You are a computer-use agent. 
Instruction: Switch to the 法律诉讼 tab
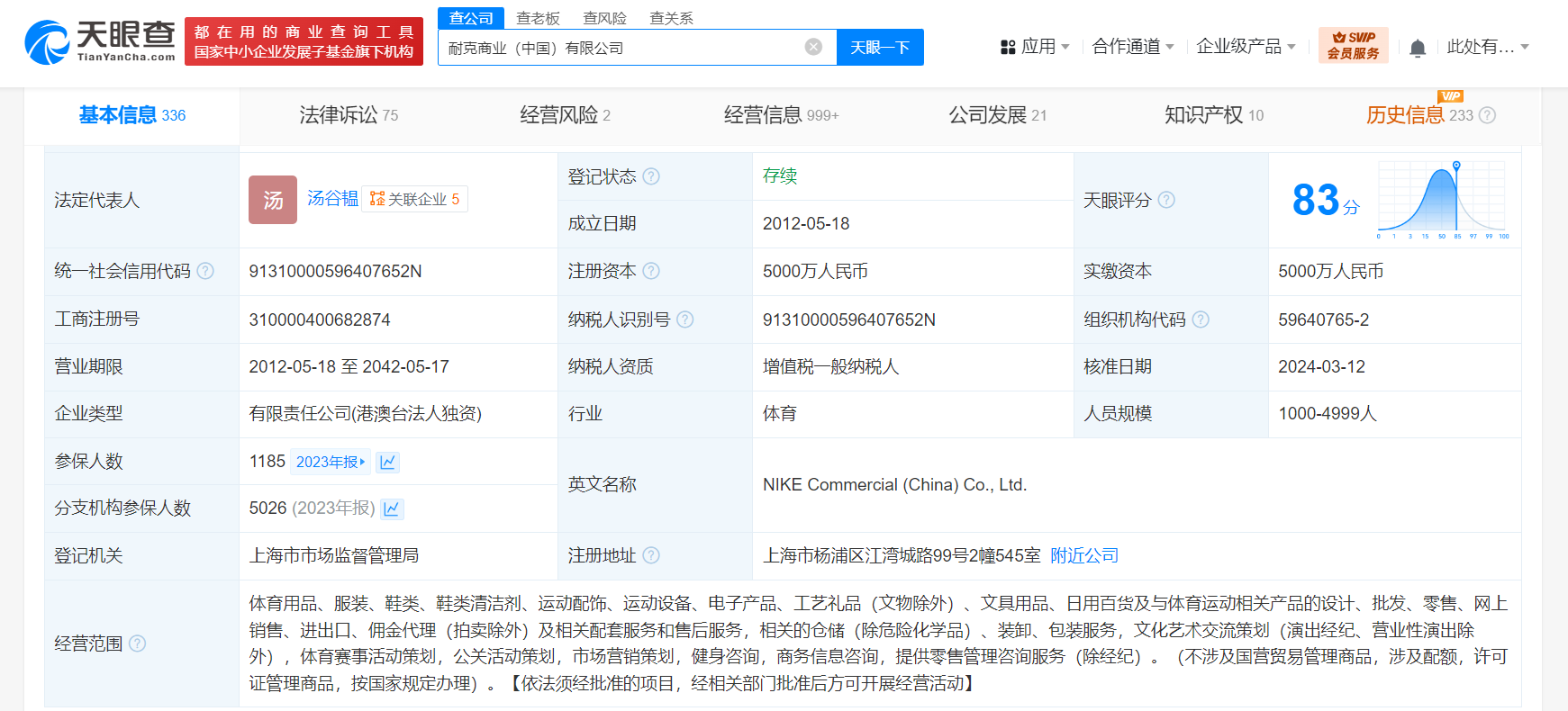[348, 115]
